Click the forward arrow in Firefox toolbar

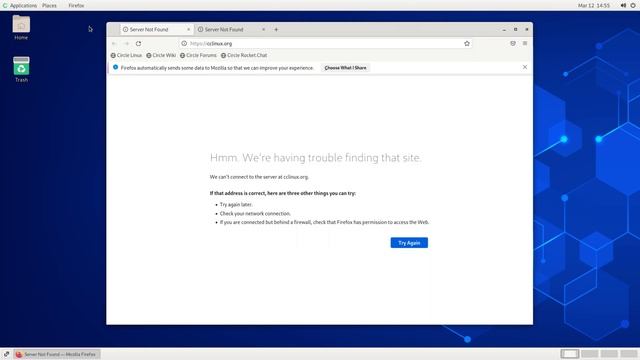pos(127,43)
